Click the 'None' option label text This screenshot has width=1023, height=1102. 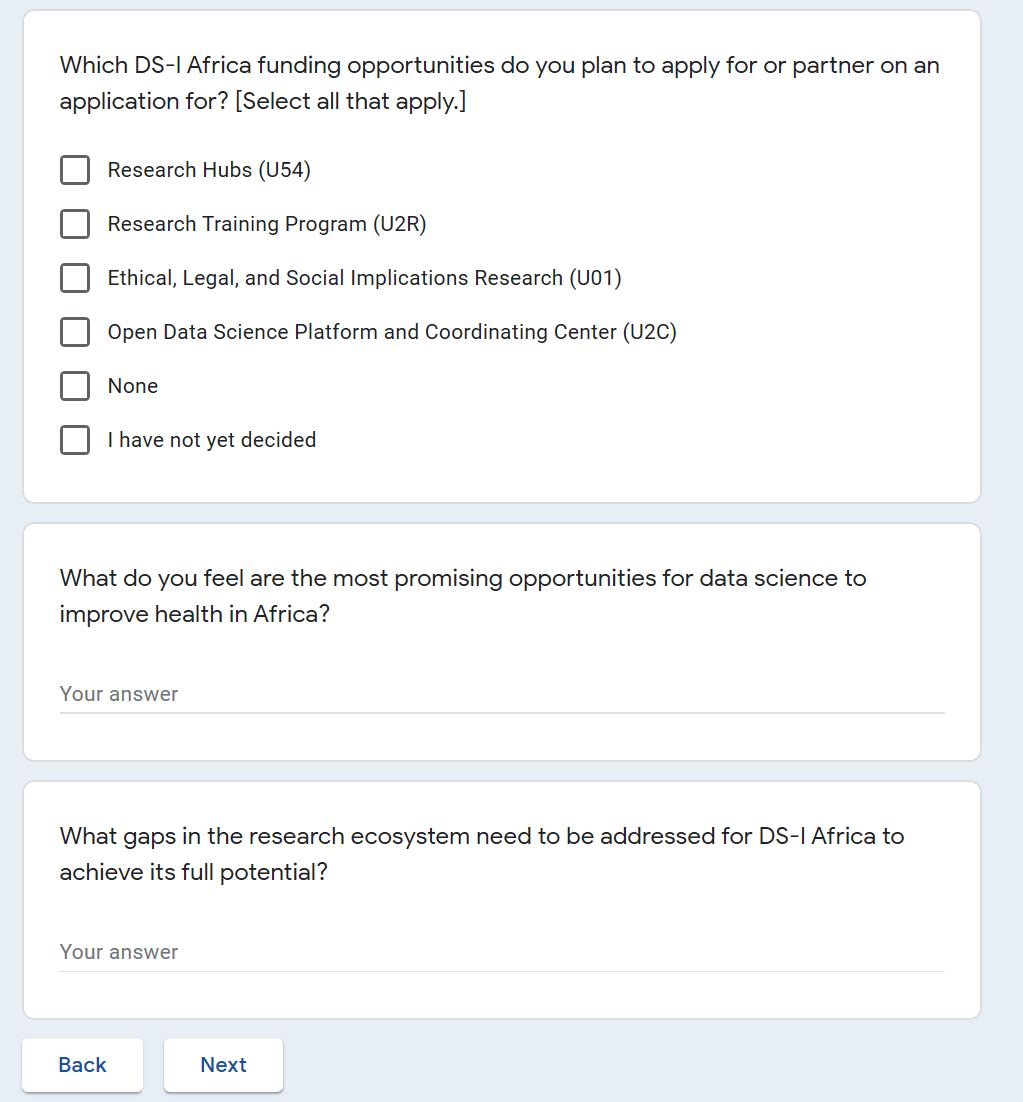pos(133,387)
